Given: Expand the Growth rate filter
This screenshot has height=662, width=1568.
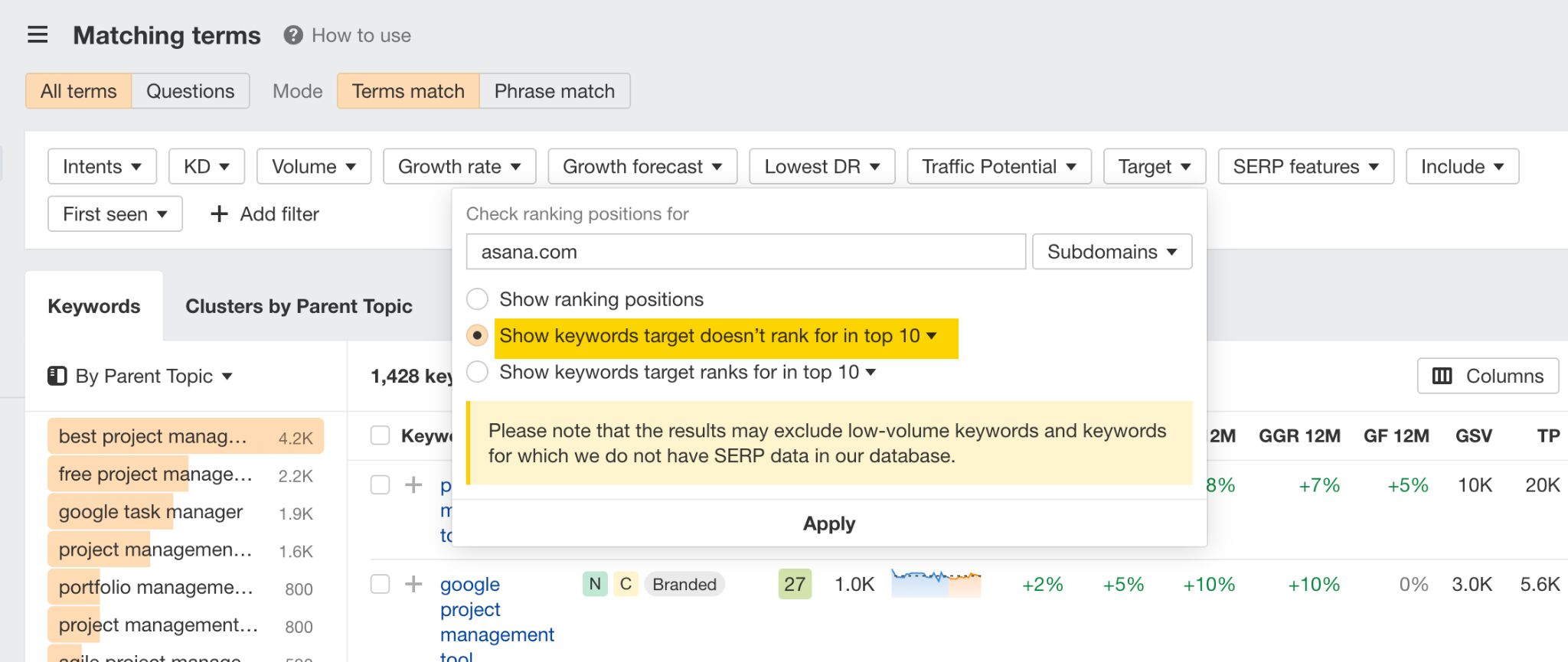Looking at the screenshot, I should pyautogui.click(x=459, y=166).
